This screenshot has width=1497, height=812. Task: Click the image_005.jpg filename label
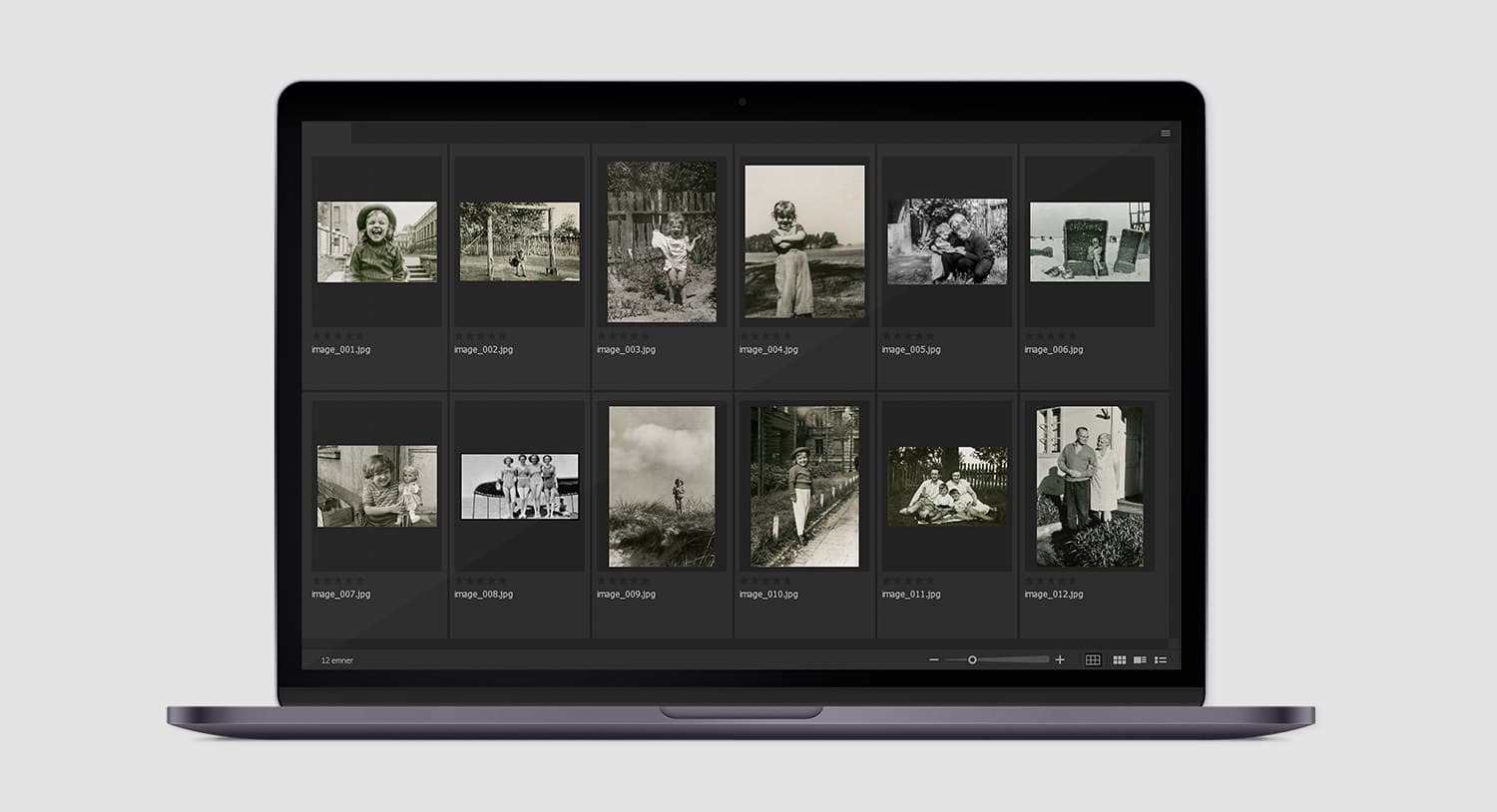(911, 350)
